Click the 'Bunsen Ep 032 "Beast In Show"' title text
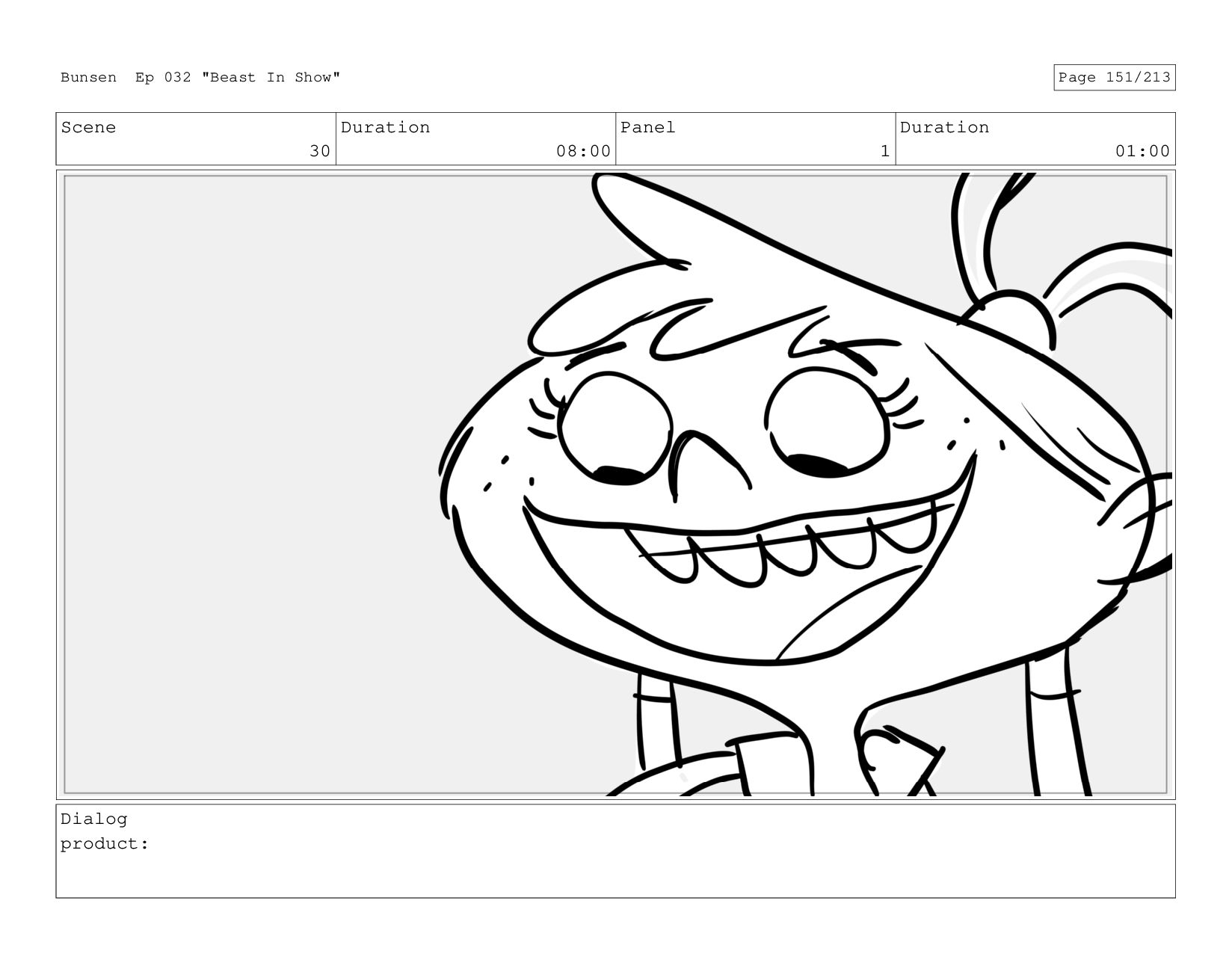 pyautogui.click(x=200, y=77)
